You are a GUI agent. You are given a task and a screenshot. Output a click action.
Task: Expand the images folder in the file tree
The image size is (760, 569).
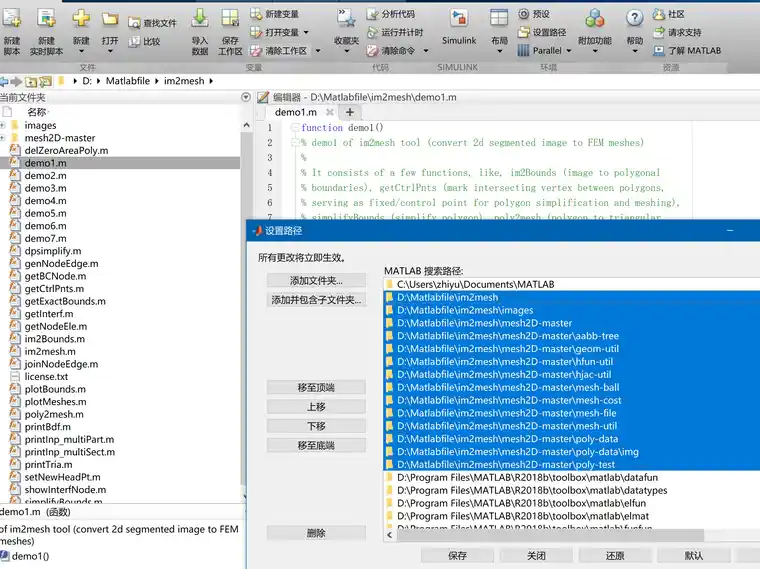click(x=3, y=126)
